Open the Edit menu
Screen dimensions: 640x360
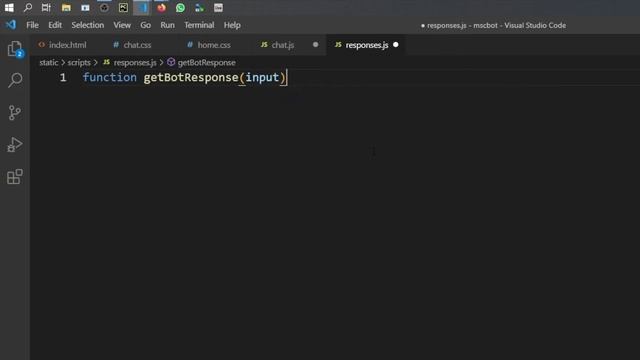coord(55,25)
